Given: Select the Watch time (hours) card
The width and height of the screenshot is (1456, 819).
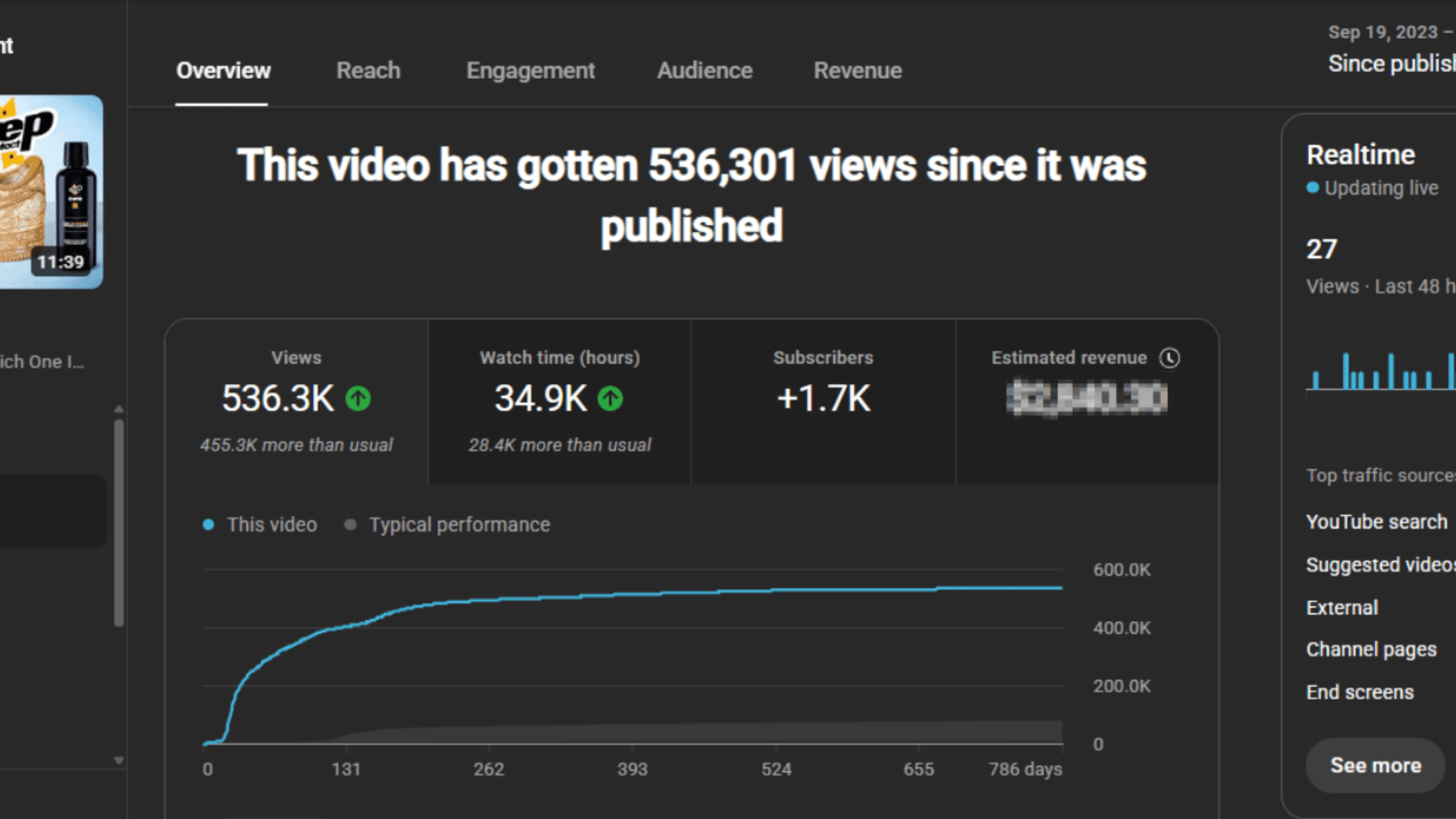Looking at the screenshot, I should 560,402.
